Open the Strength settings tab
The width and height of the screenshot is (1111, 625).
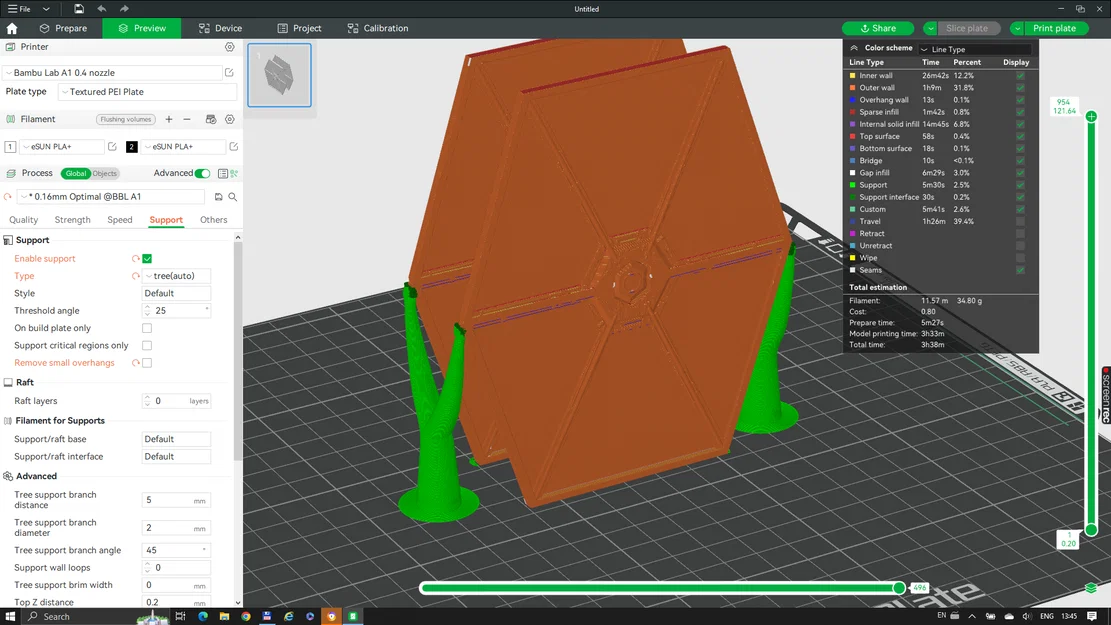pos(72,220)
